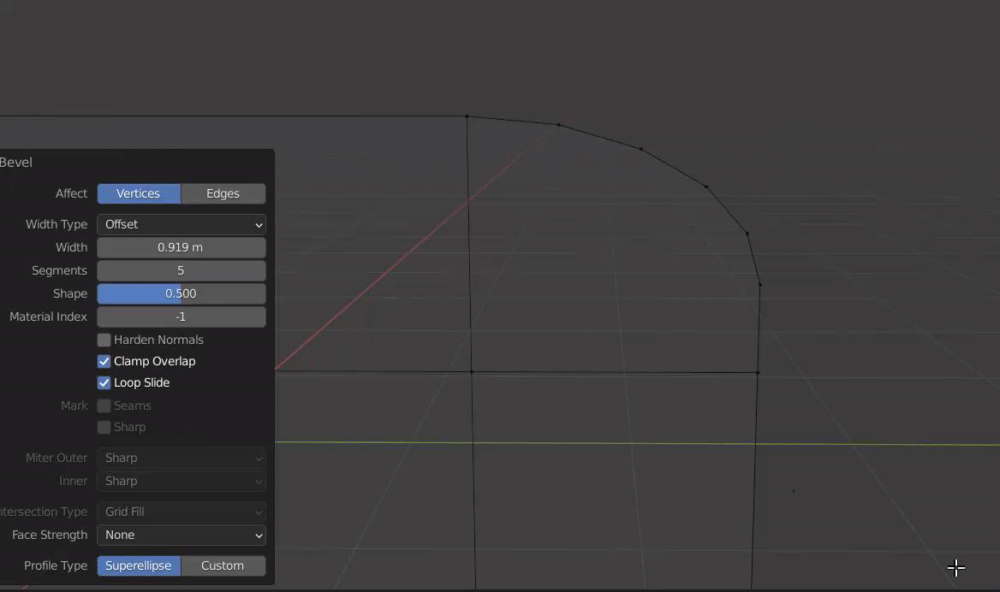Image resolution: width=1000 pixels, height=592 pixels.
Task: Enable the Harden Normals checkbox
Action: (104, 340)
